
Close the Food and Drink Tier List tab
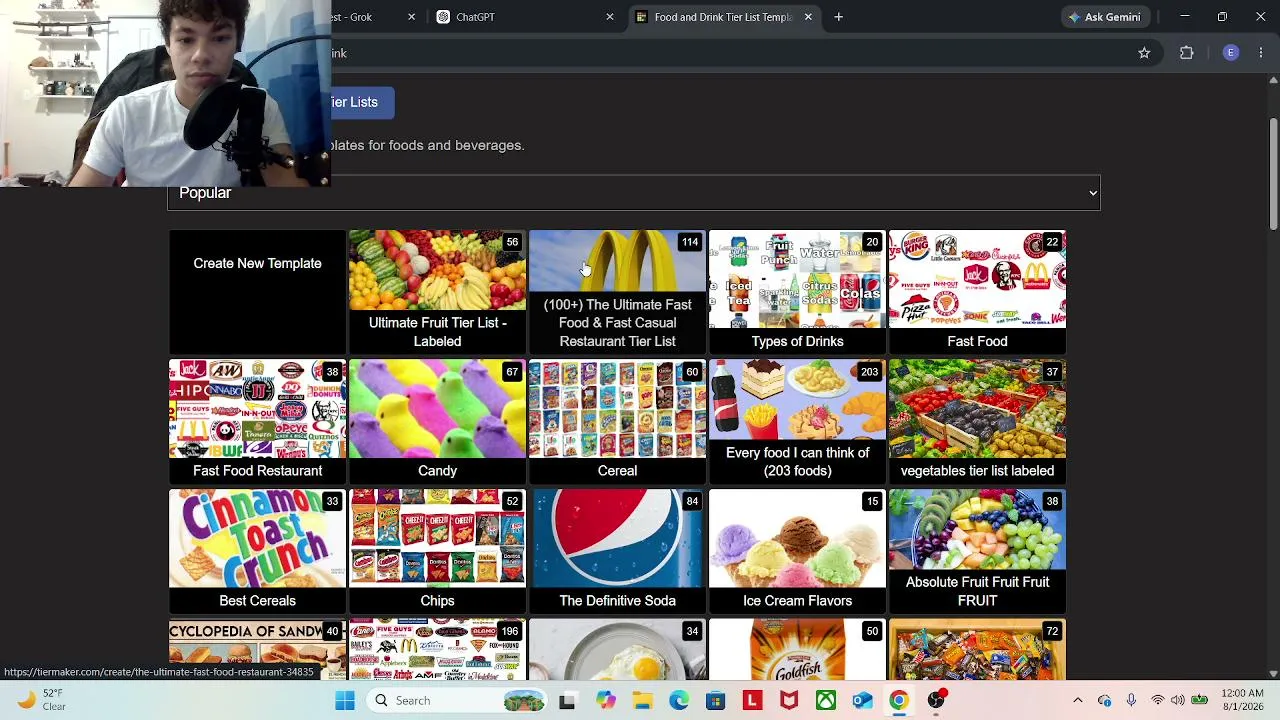coord(808,17)
